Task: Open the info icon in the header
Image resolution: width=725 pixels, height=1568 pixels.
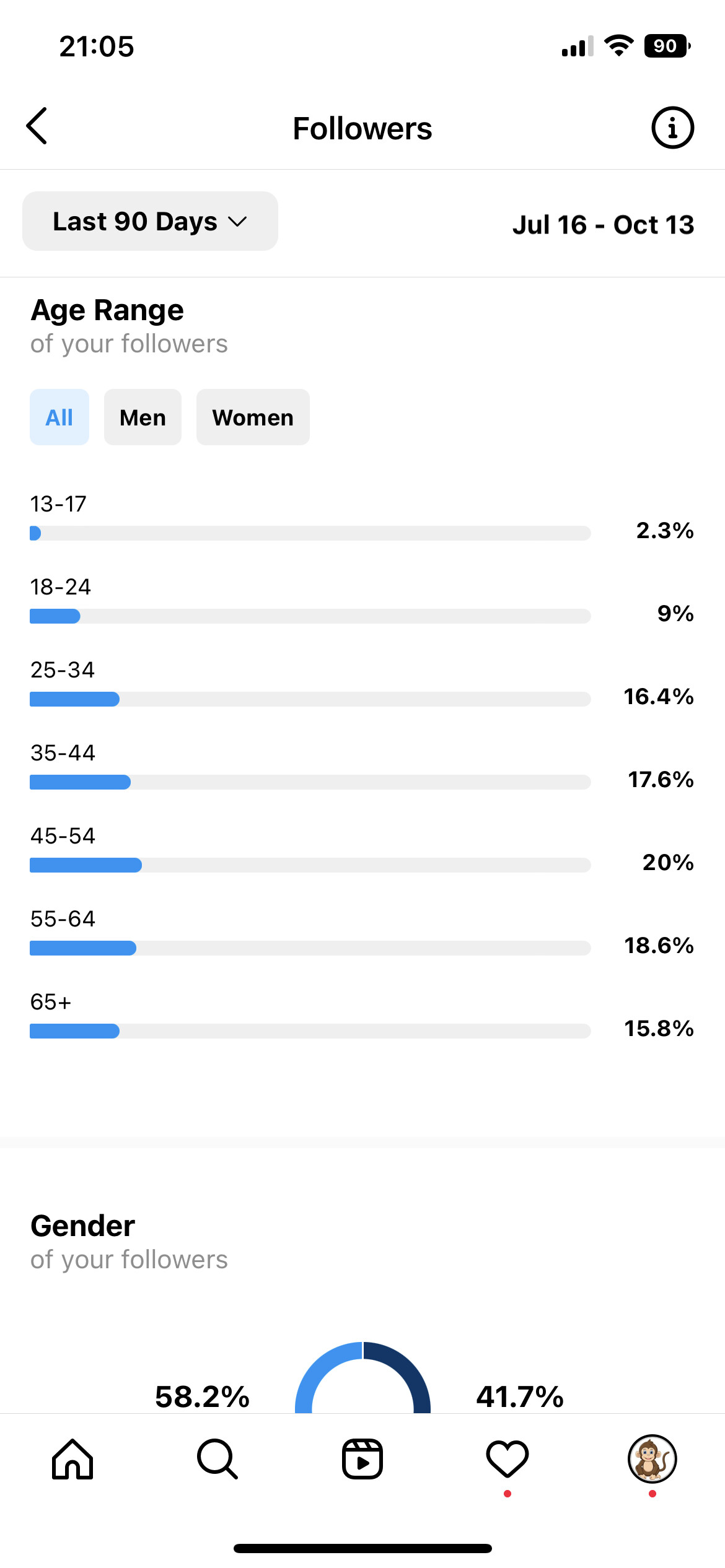Action: coord(672,128)
